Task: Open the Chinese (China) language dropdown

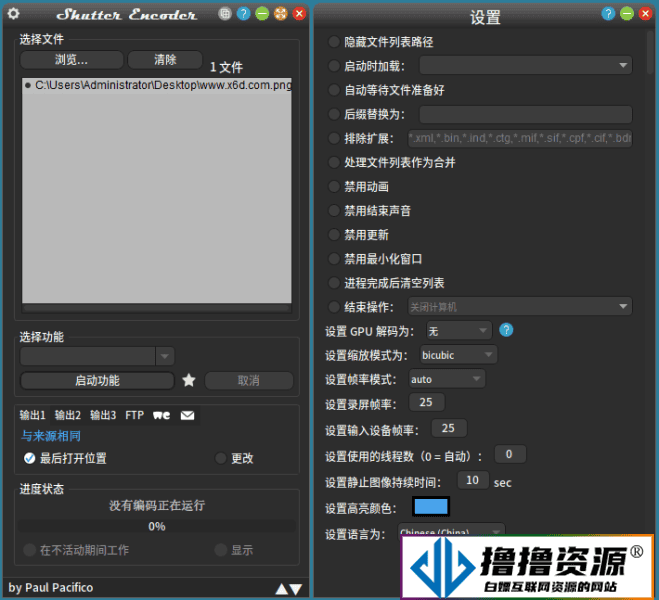Action: [x=451, y=530]
